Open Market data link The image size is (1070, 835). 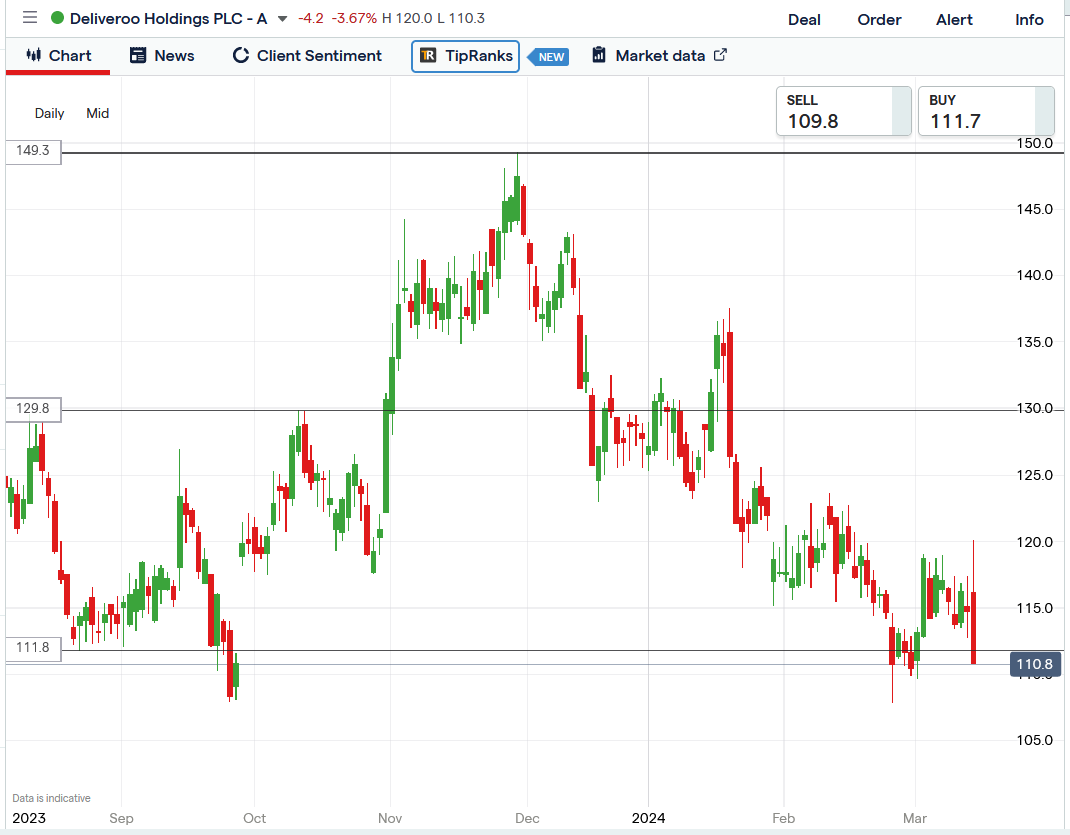tap(659, 56)
